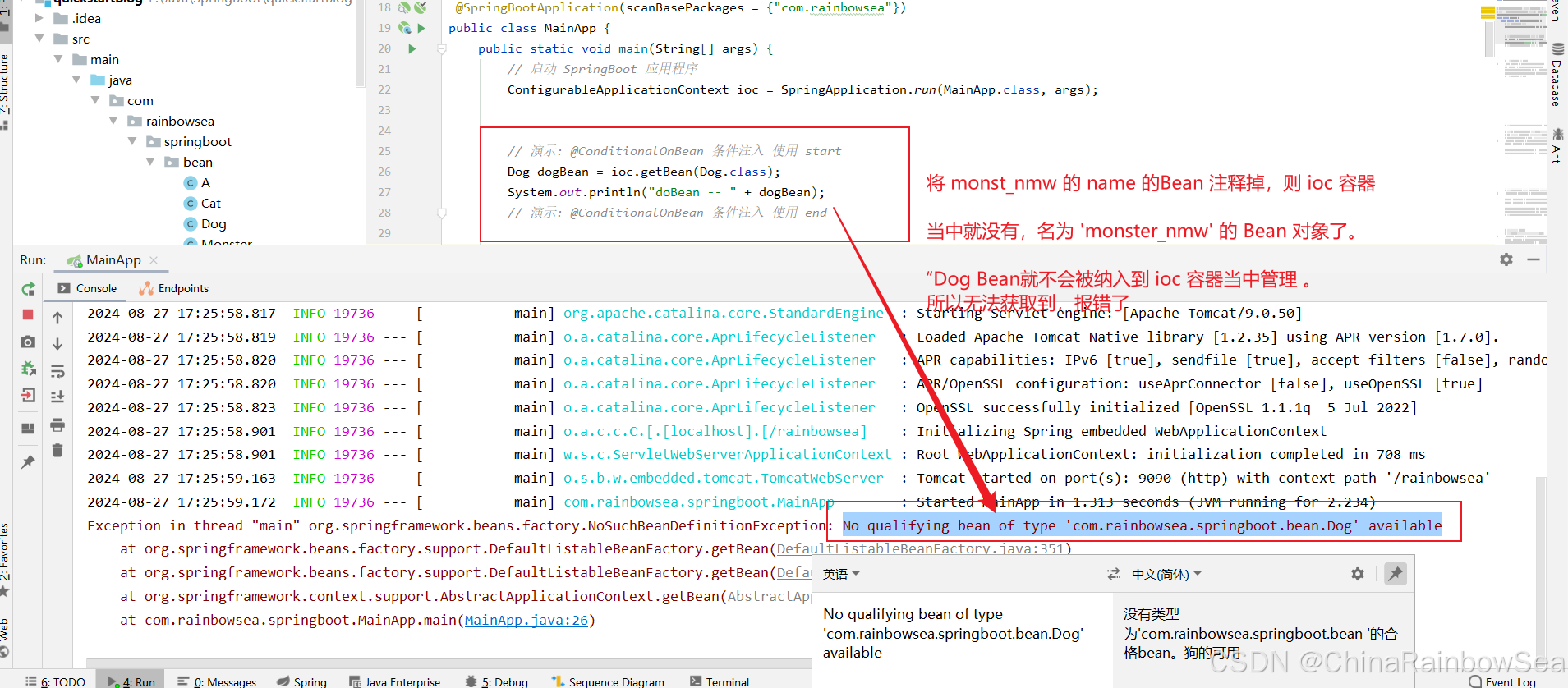
Task: Click the console horizontal scrollbar
Action: click(x=448, y=663)
